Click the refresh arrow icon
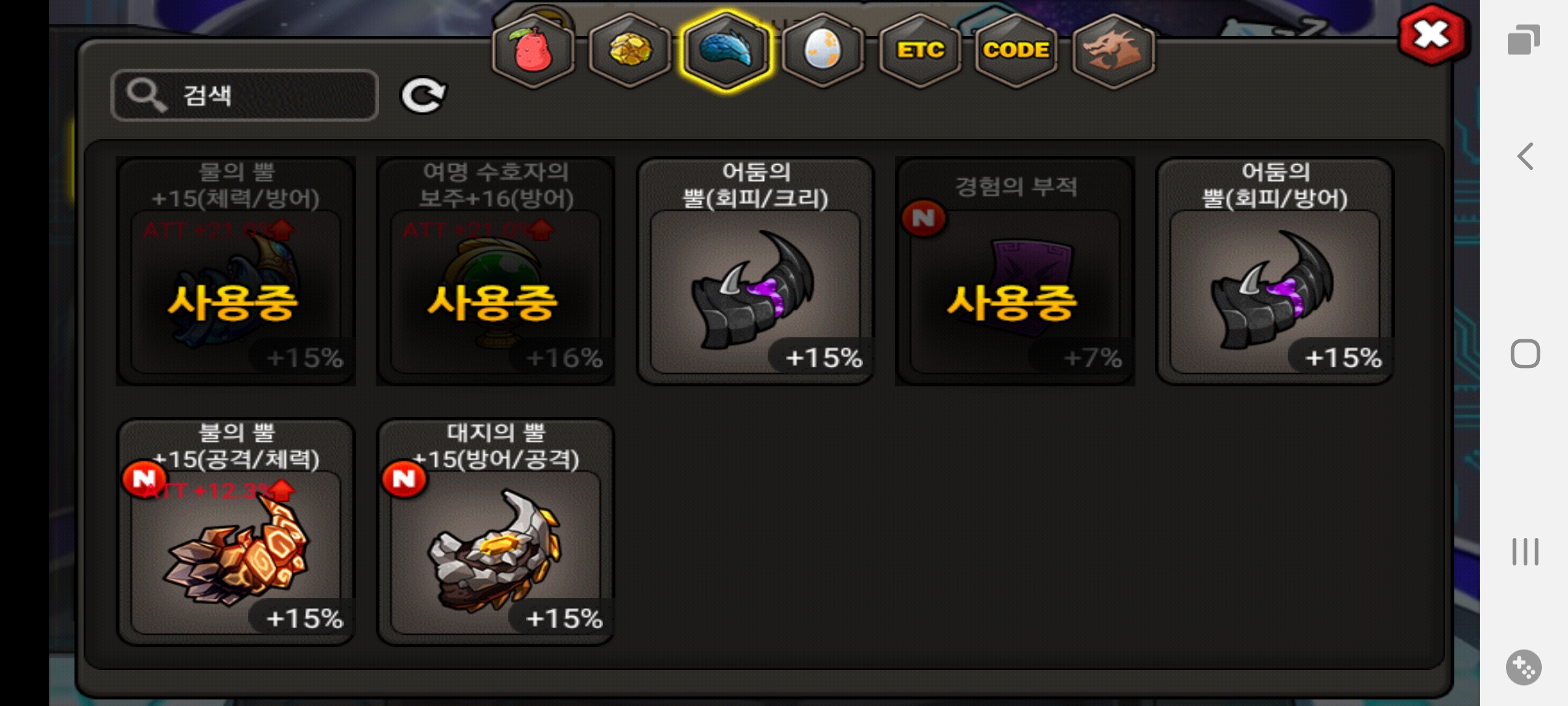This screenshot has height=706, width=1568. pyautogui.click(x=423, y=96)
